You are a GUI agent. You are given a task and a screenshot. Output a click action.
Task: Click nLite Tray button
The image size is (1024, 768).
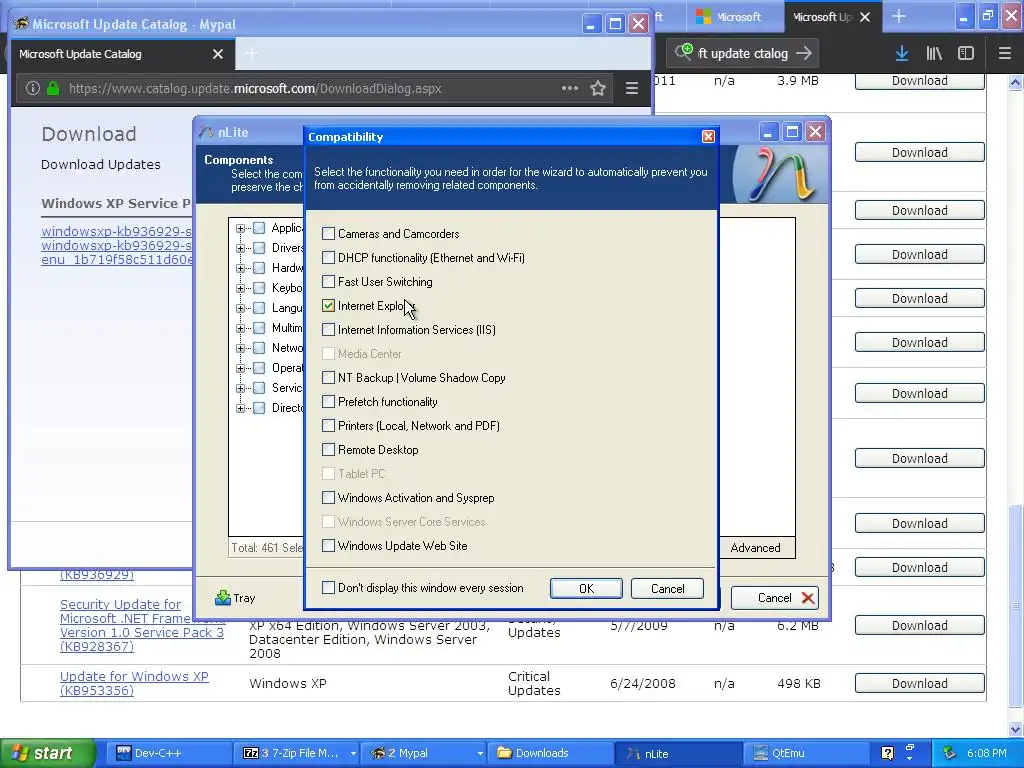(x=236, y=598)
